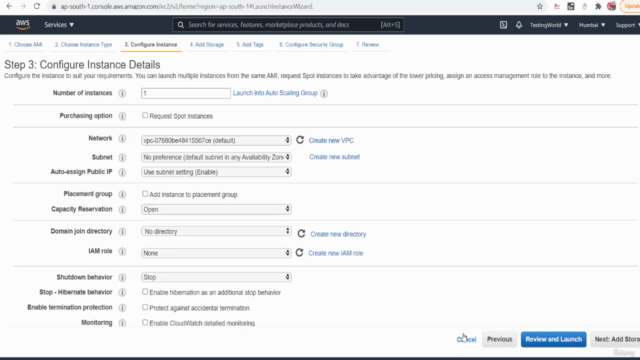The width and height of the screenshot is (640, 360).
Task: Click the Number of instances field
Action: (186, 93)
